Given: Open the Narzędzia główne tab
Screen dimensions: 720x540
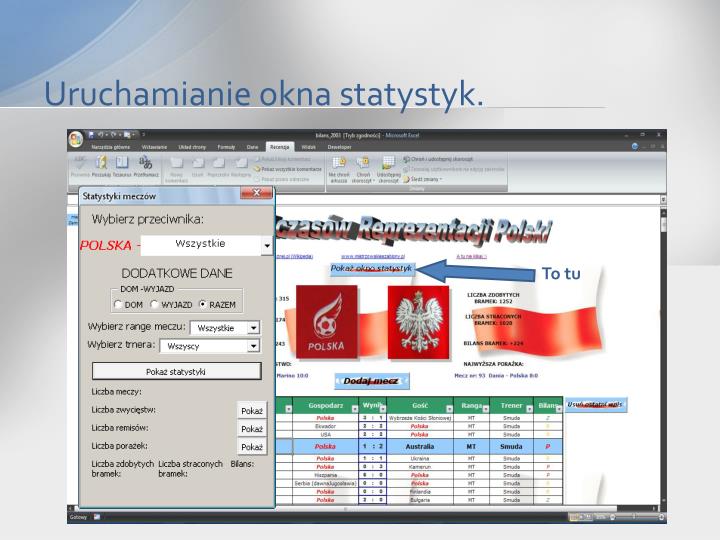Looking at the screenshot, I should coord(111,147).
